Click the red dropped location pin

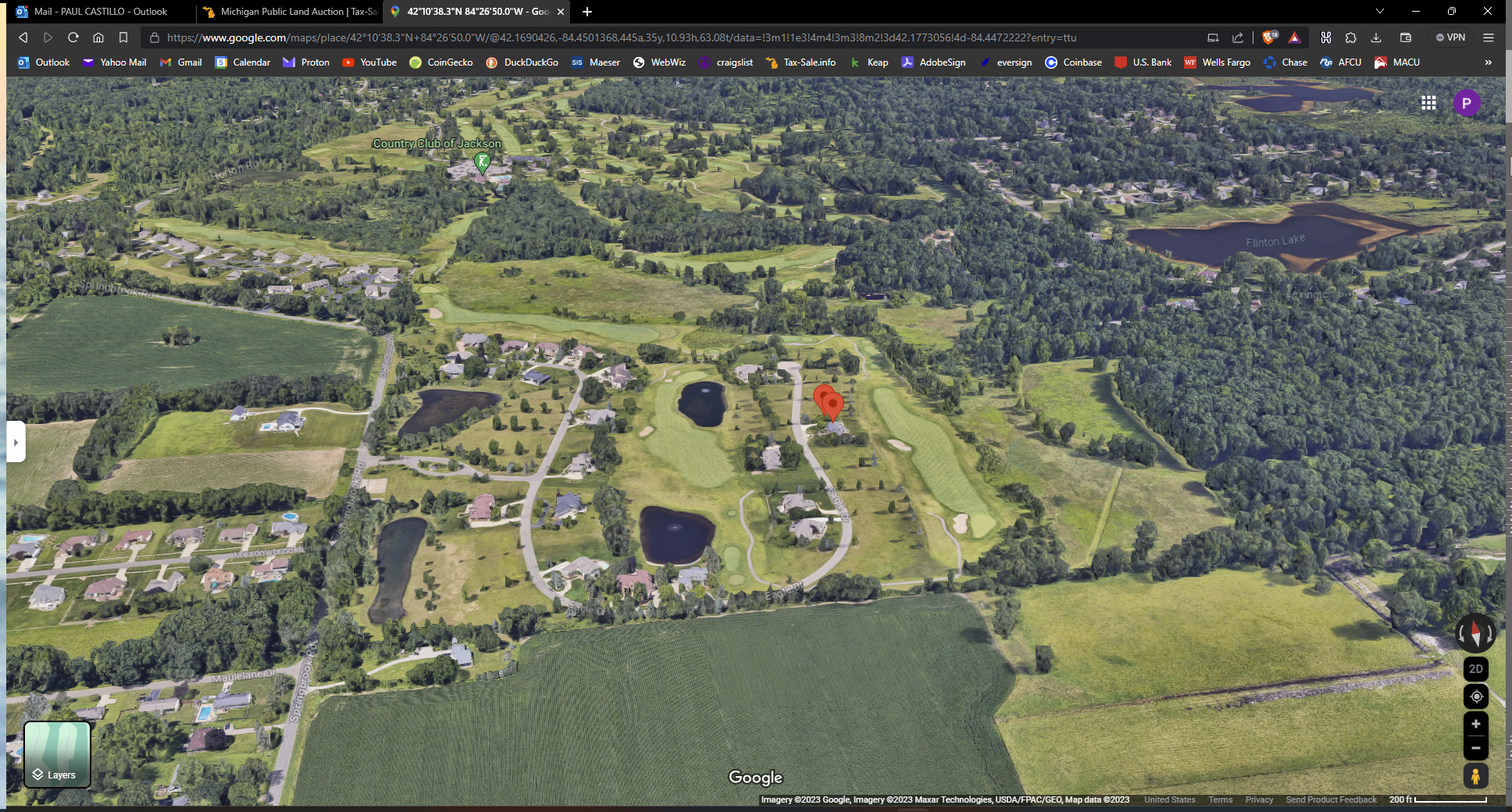(832, 404)
